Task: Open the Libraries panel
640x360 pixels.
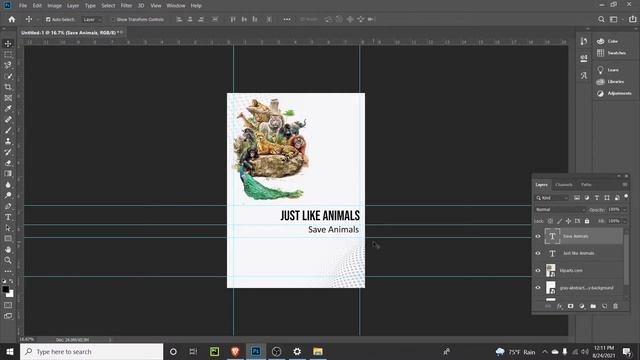Action: click(x=610, y=82)
